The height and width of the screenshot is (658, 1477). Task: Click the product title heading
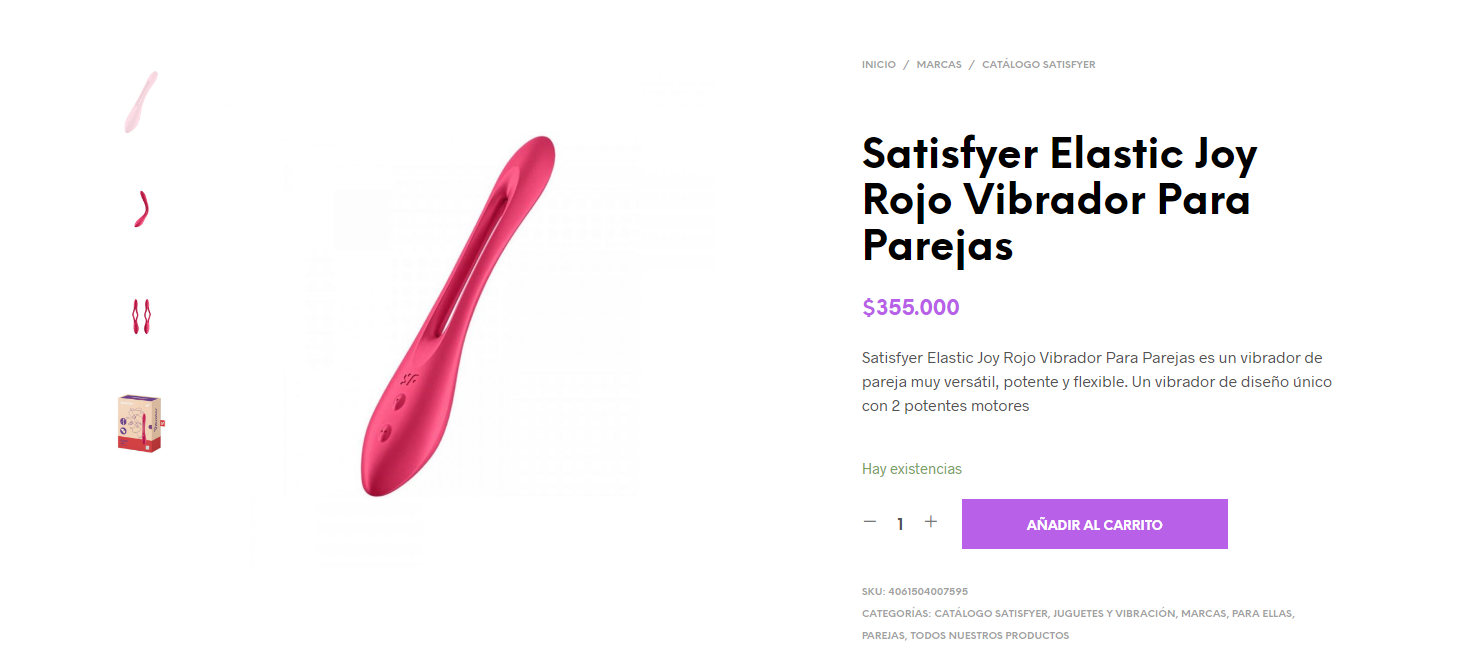click(x=1059, y=200)
